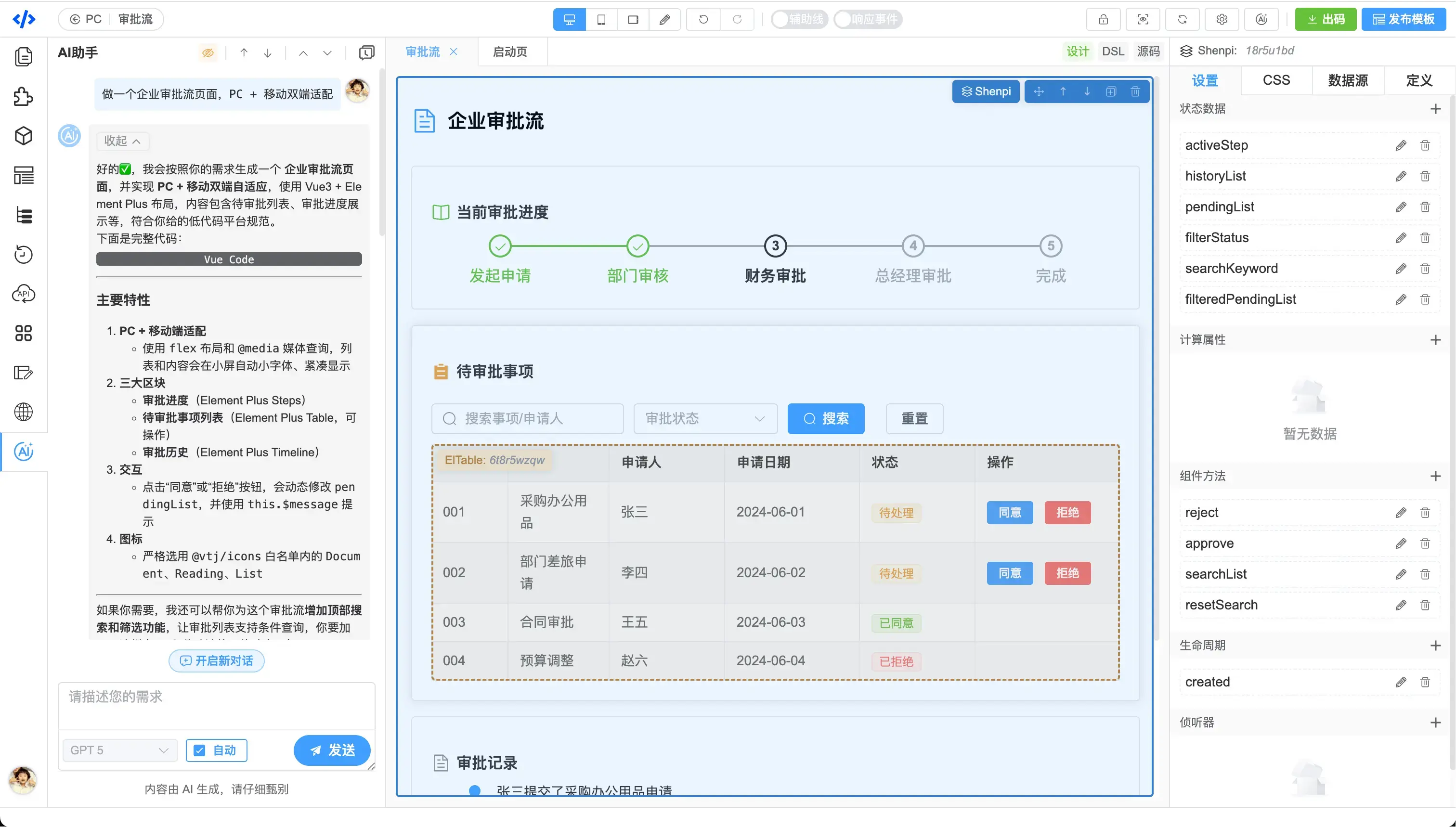Select the pencil edit tool in toolbar
The height and width of the screenshot is (827, 1456).
click(x=664, y=19)
